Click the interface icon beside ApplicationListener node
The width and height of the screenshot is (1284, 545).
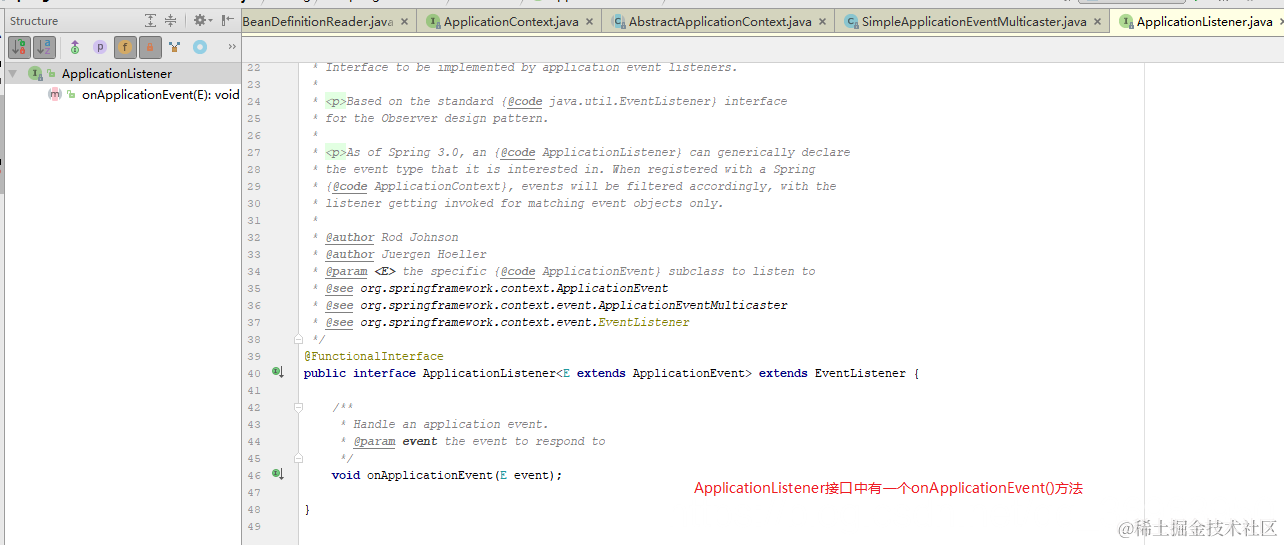point(36,74)
